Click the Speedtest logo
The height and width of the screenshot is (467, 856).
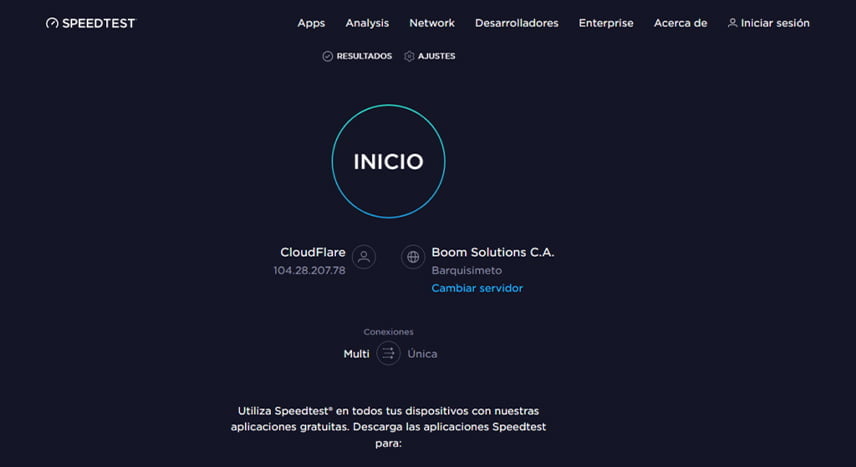(x=91, y=23)
